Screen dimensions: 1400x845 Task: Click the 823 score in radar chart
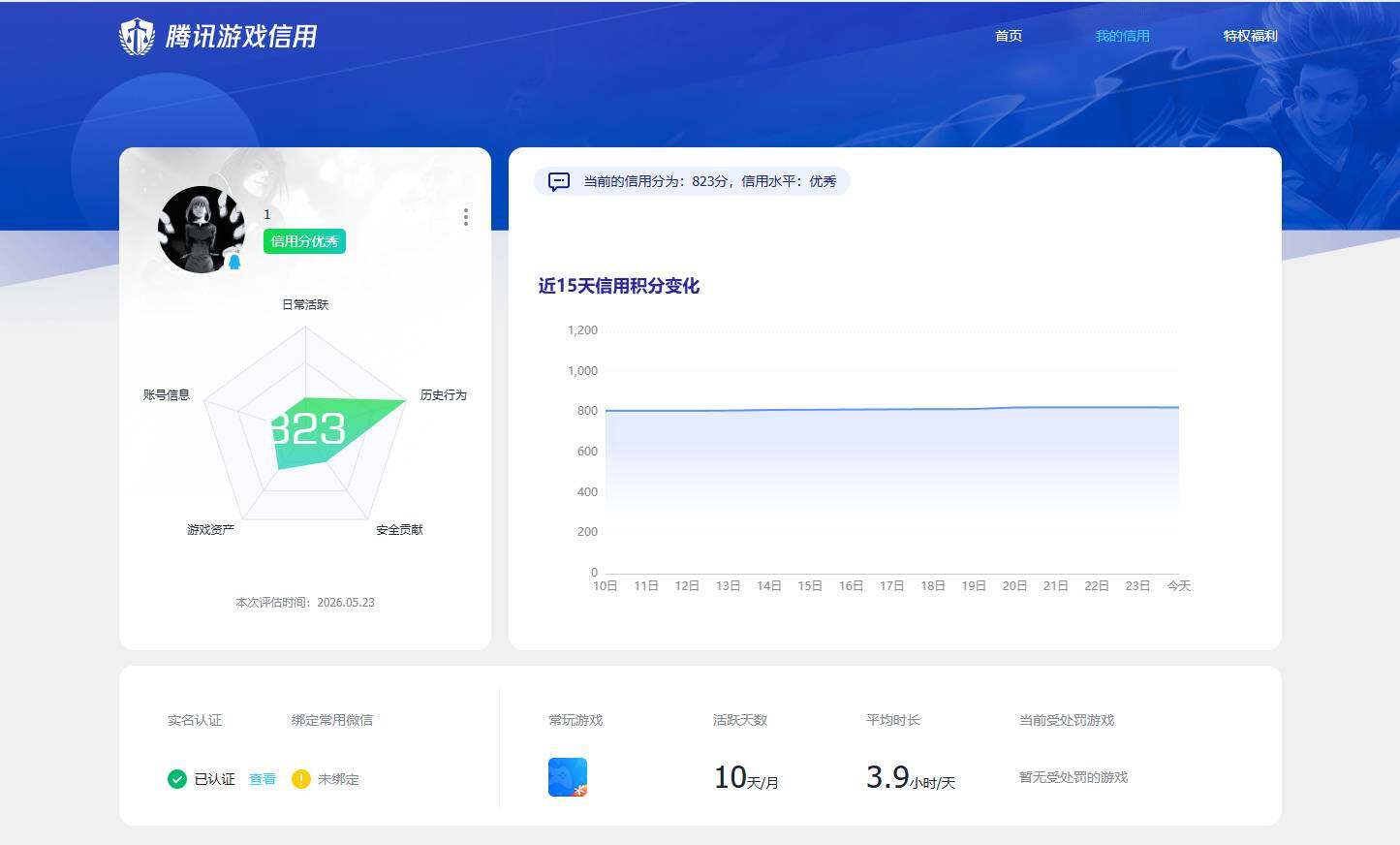[306, 429]
